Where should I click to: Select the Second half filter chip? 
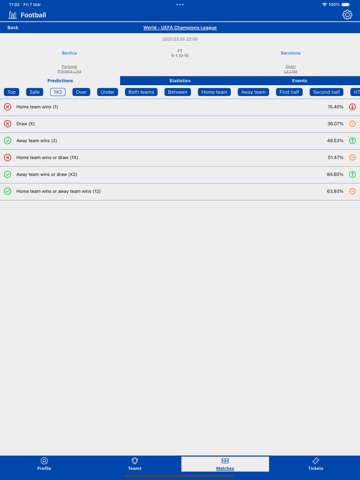coord(326,92)
